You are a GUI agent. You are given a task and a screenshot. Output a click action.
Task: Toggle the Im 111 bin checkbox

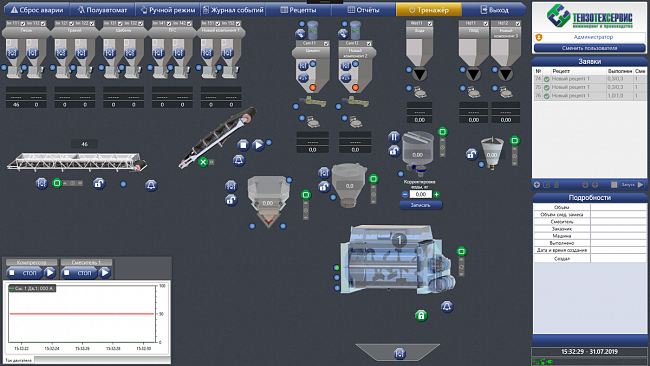23,24
